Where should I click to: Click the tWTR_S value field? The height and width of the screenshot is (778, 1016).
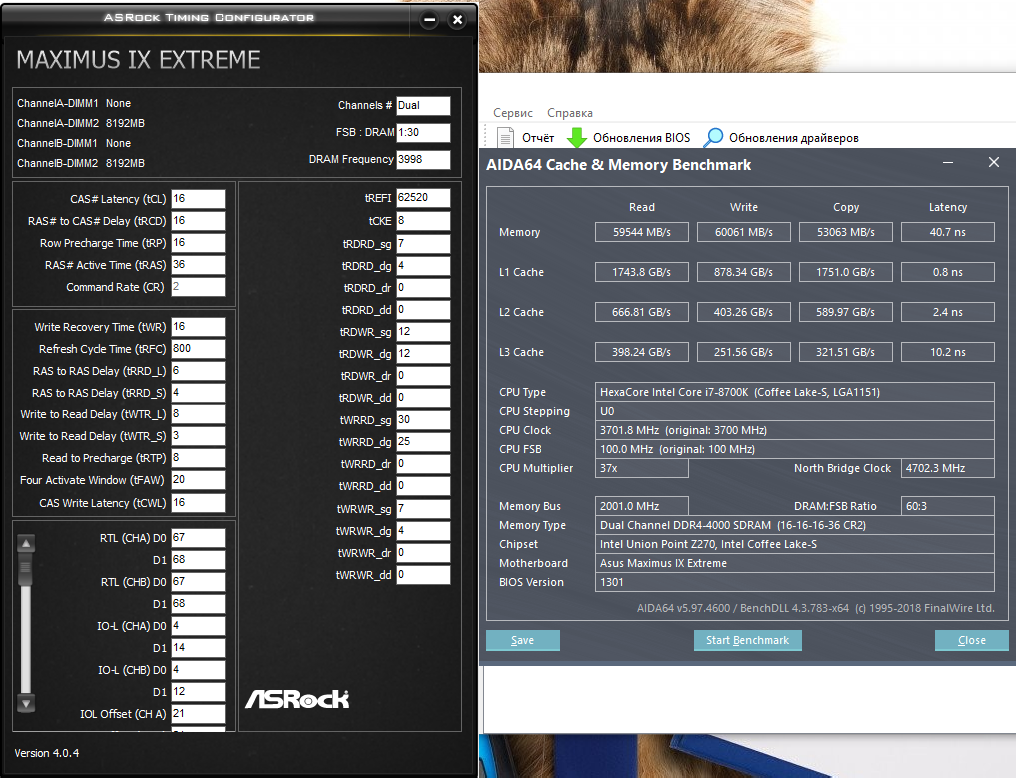click(x=198, y=436)
